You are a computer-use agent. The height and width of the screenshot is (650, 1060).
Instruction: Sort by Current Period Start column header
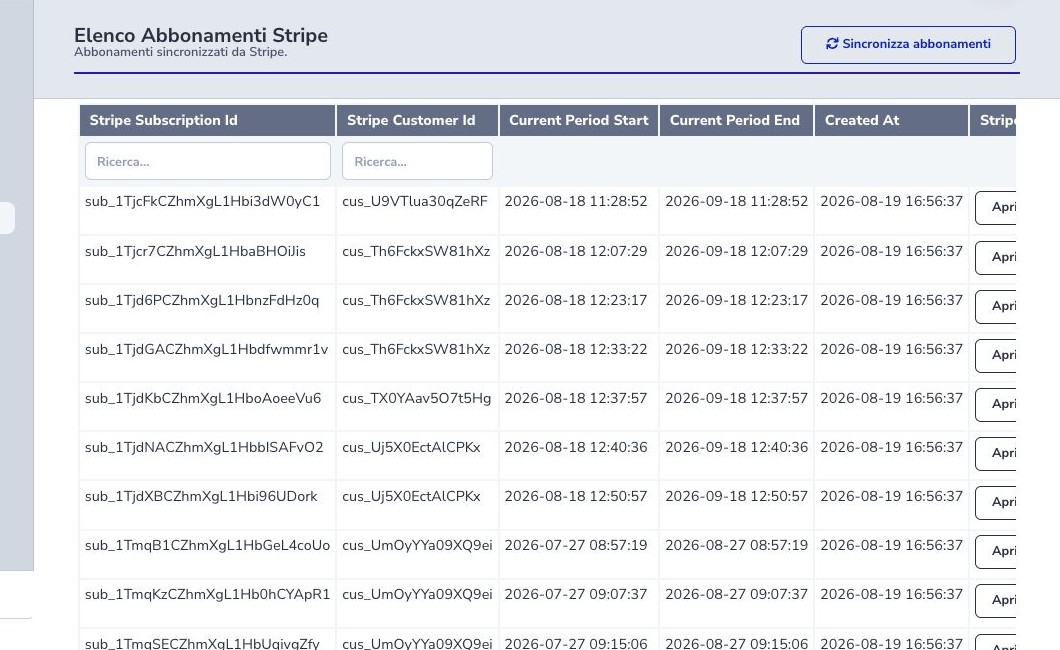click(579, 120)
